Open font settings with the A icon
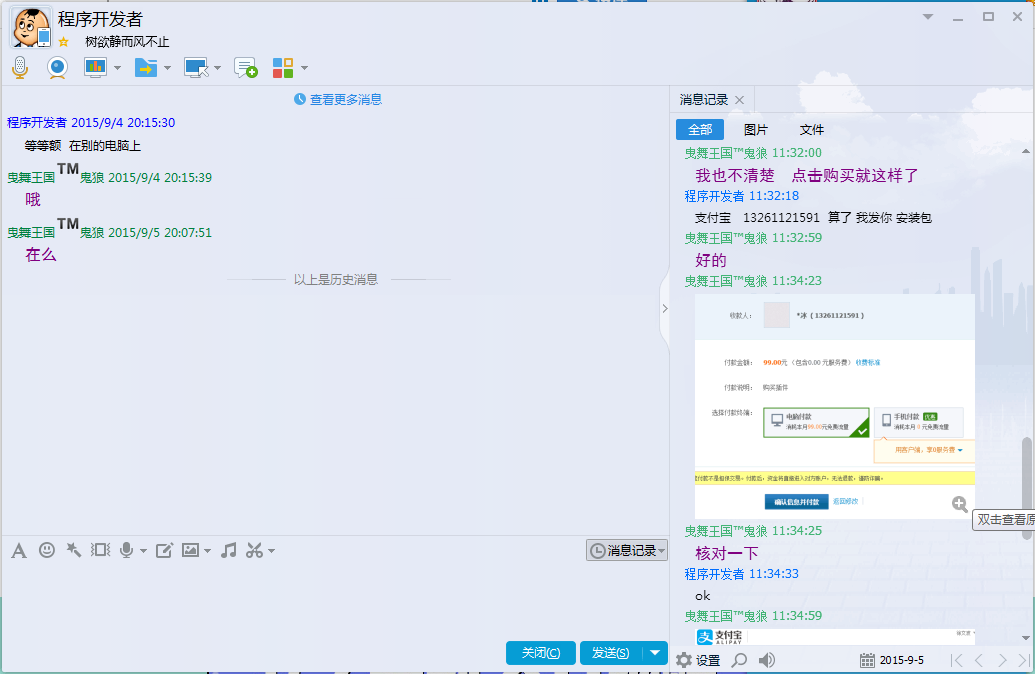This screenshot has width=1035, height=674. [x=18, y=550]
